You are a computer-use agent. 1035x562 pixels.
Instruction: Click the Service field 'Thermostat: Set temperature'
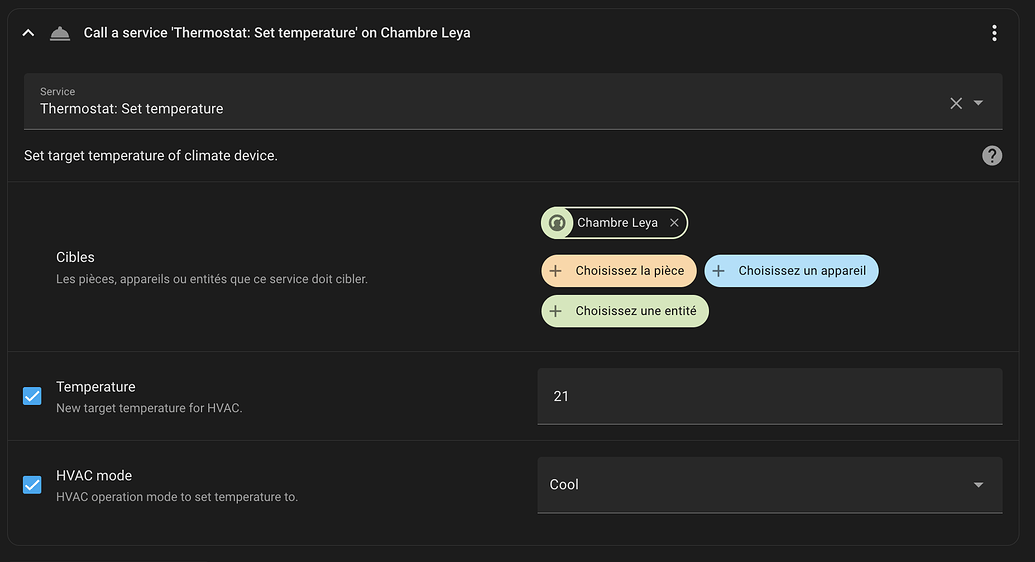coord(513,101)
